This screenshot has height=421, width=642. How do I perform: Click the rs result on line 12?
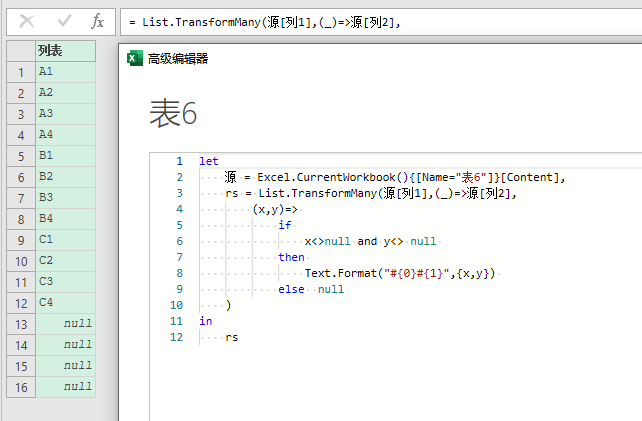pos(232,337)
